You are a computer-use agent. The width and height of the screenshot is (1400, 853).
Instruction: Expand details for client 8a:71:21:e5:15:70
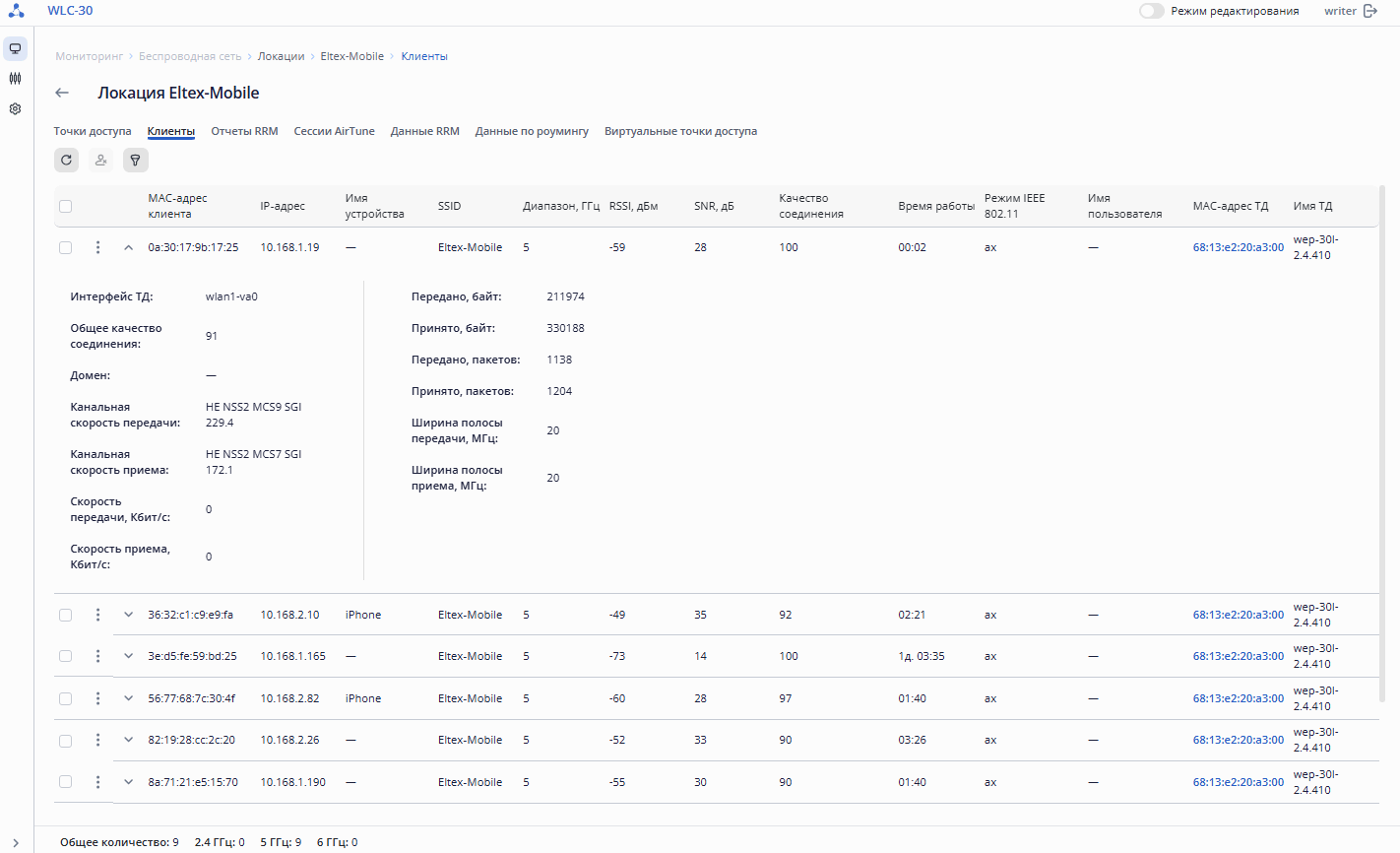click(128, 782)
